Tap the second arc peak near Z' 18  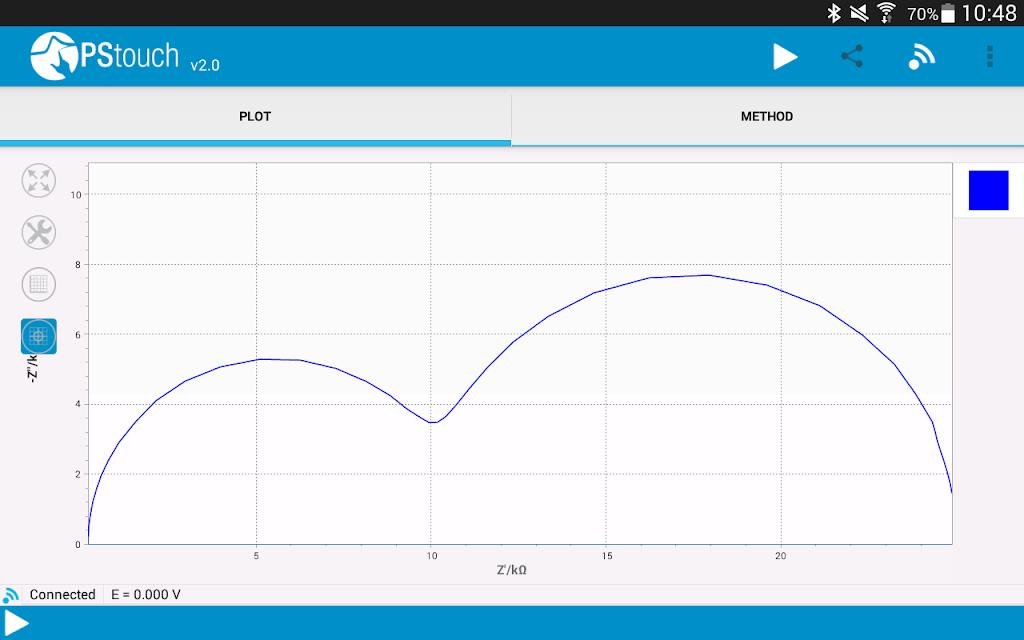click(709, 276)
